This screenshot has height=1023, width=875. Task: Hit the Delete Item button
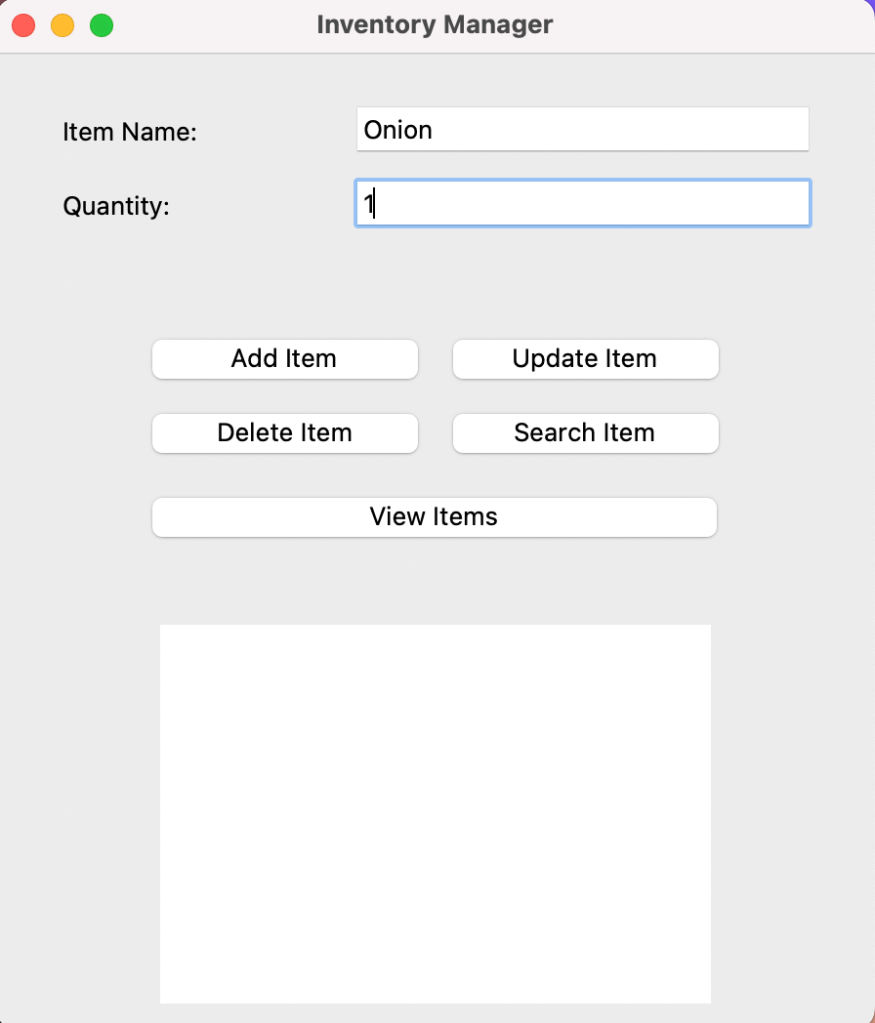(x=284, y=433)
